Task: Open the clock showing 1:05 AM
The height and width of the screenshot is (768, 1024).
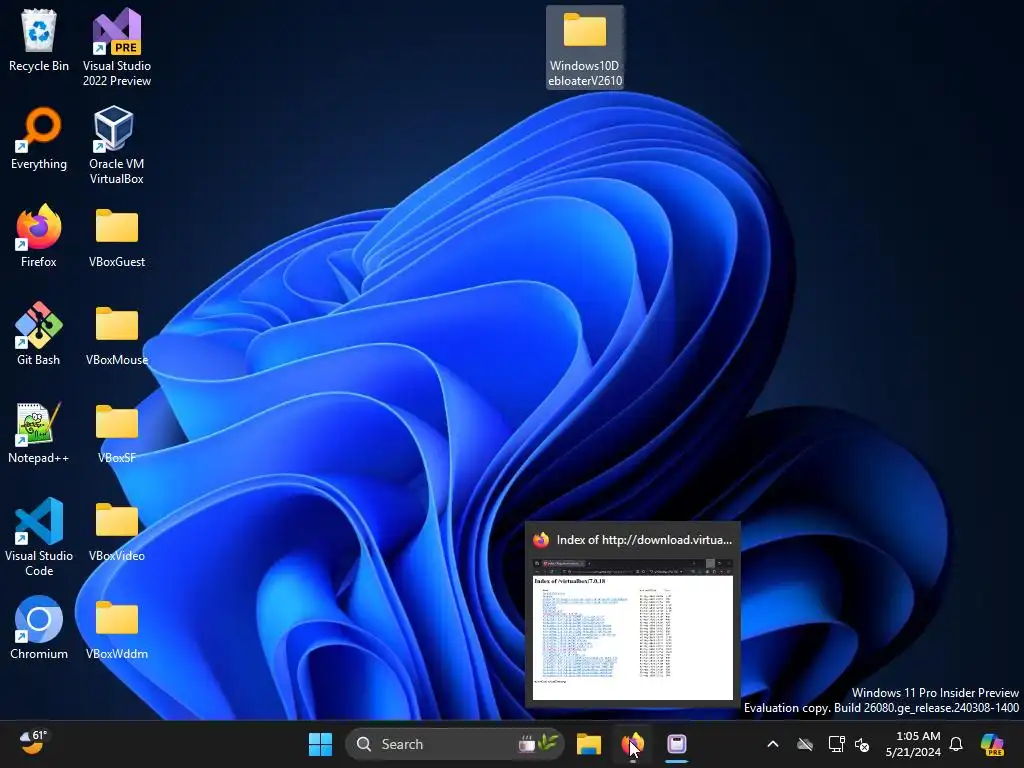Action: [913, 744]
